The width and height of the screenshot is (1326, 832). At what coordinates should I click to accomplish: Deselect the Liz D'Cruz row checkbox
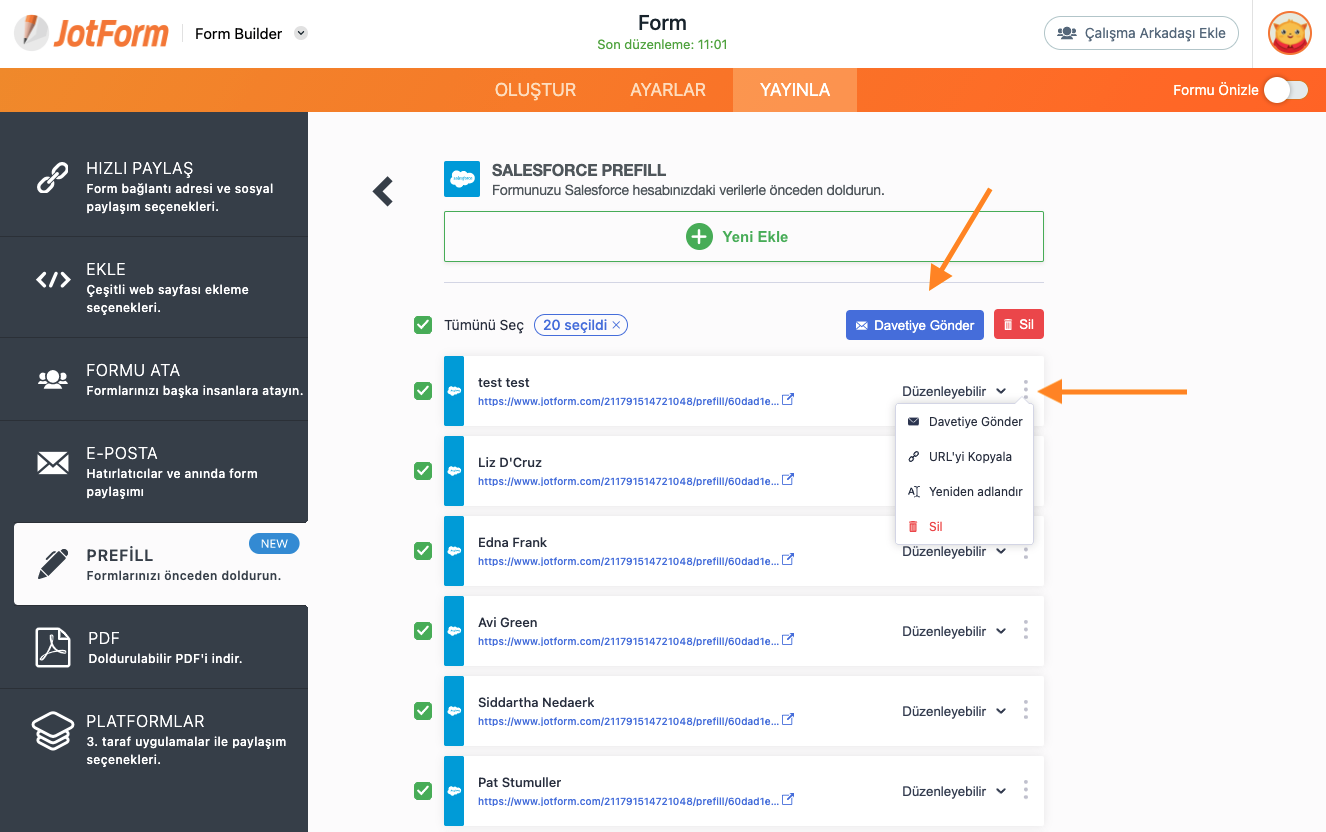click(x=423, y=471)
